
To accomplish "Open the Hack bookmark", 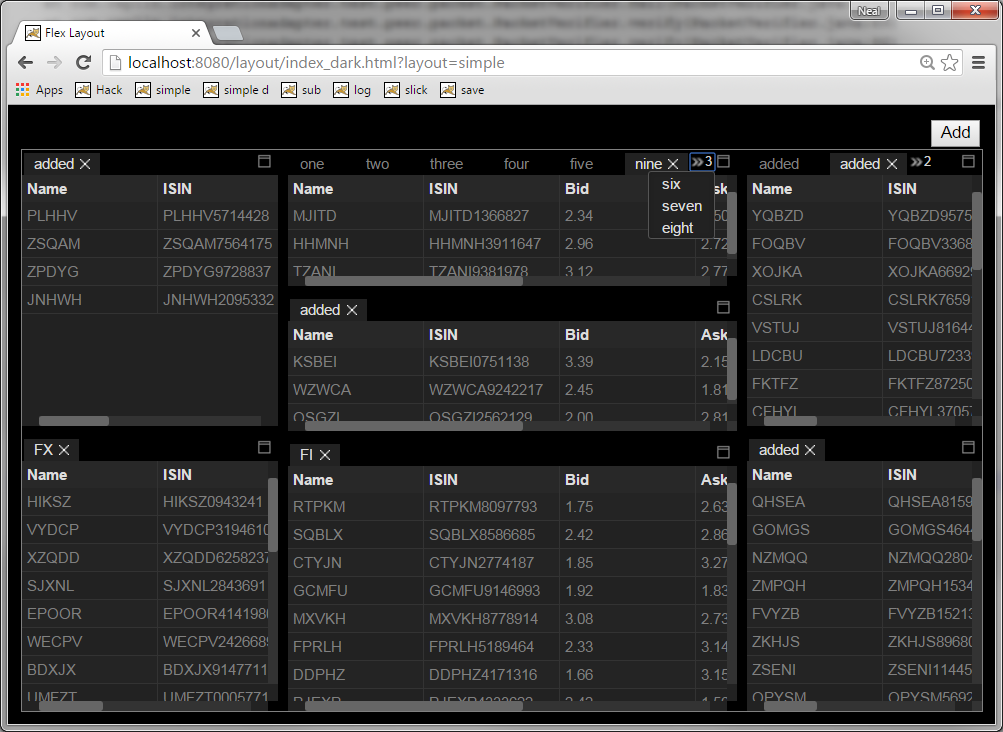I will tap(99, 90).
